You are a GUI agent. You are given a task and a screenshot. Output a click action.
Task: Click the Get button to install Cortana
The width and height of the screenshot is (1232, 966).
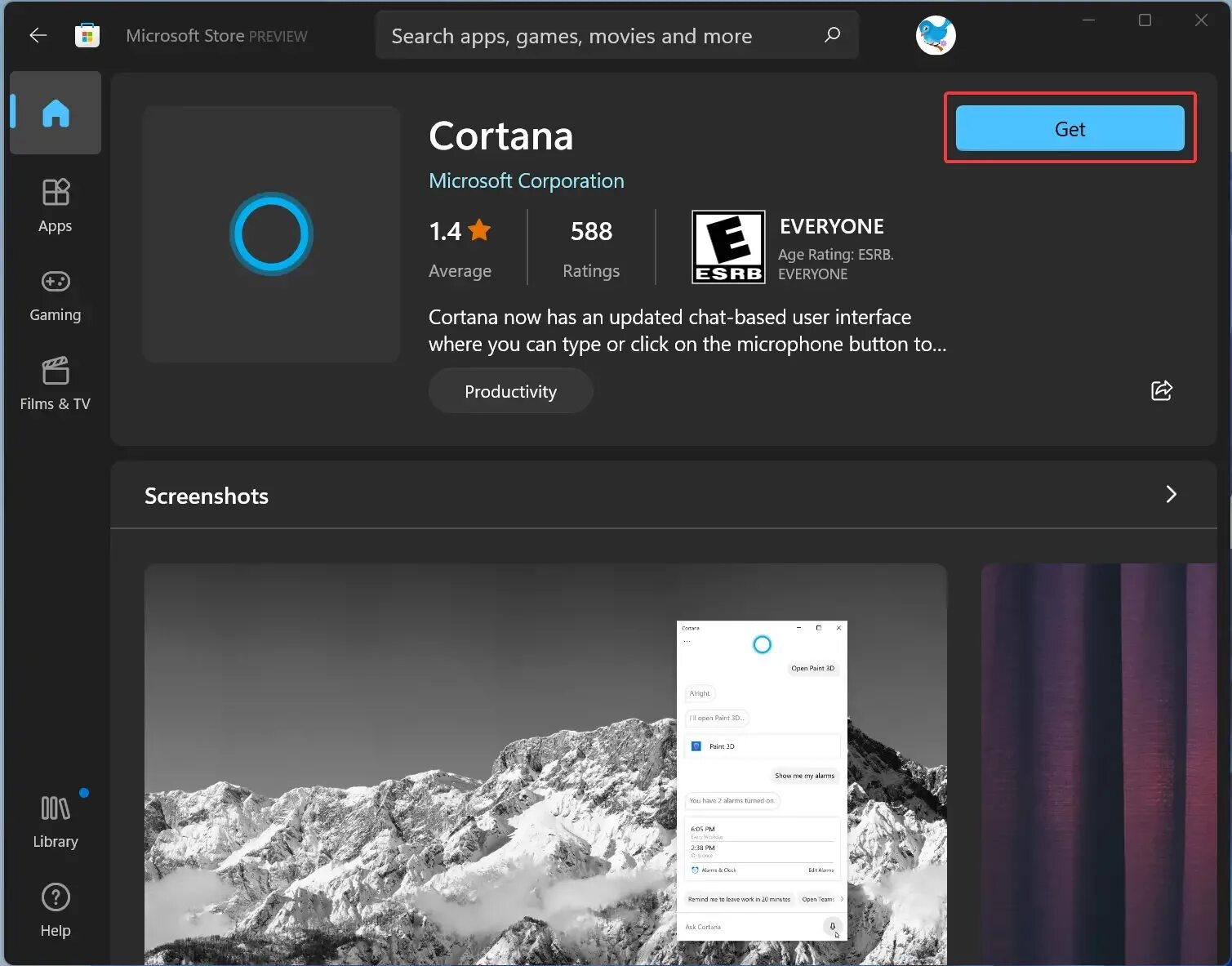click(1070, 128)
